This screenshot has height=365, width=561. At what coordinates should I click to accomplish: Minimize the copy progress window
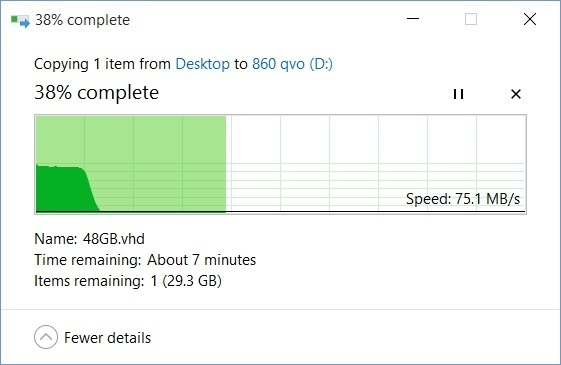[x=413, y=19]
